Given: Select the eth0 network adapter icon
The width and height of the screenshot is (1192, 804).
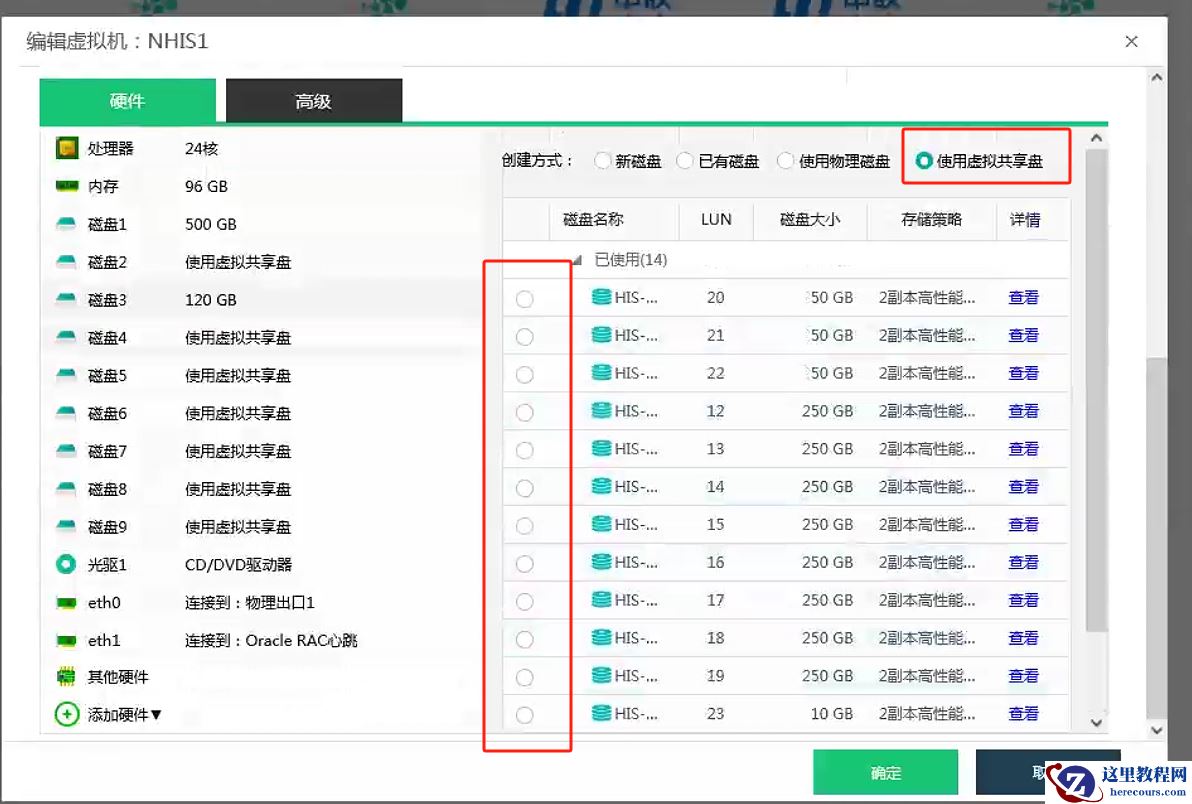Looking at the screenshot, I should click(66, 603).
